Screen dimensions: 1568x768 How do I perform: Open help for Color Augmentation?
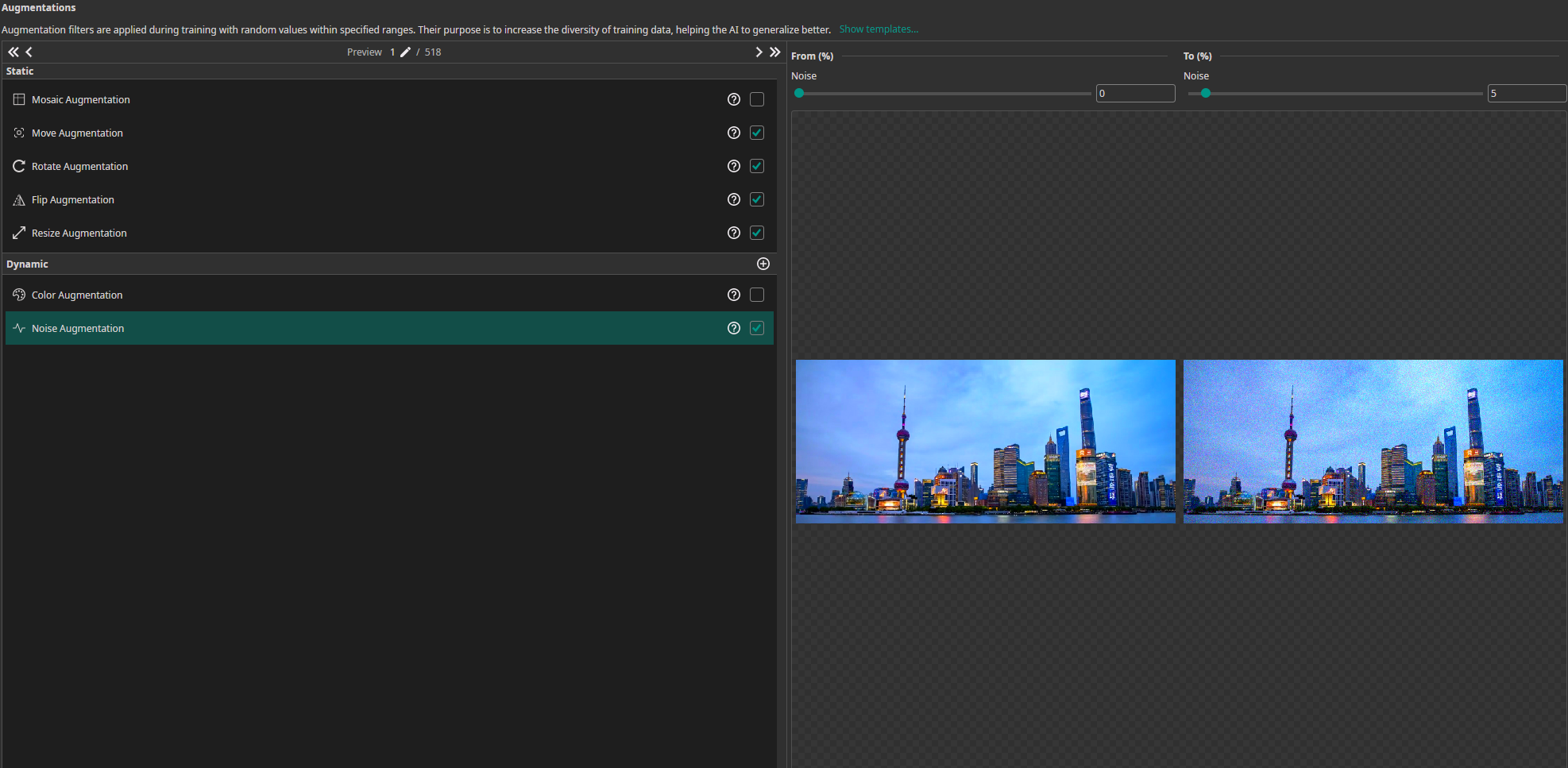pos(734,295)
